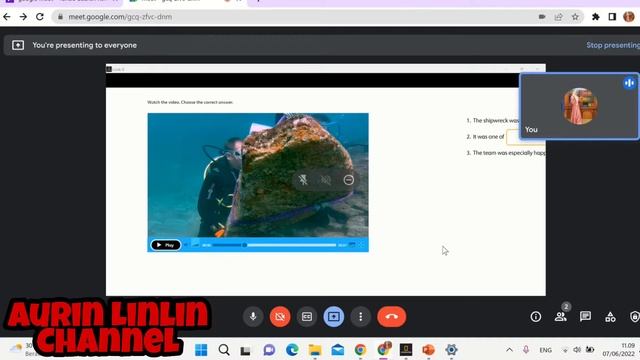Open the Chrome profile avatar

tap(629, 17)
